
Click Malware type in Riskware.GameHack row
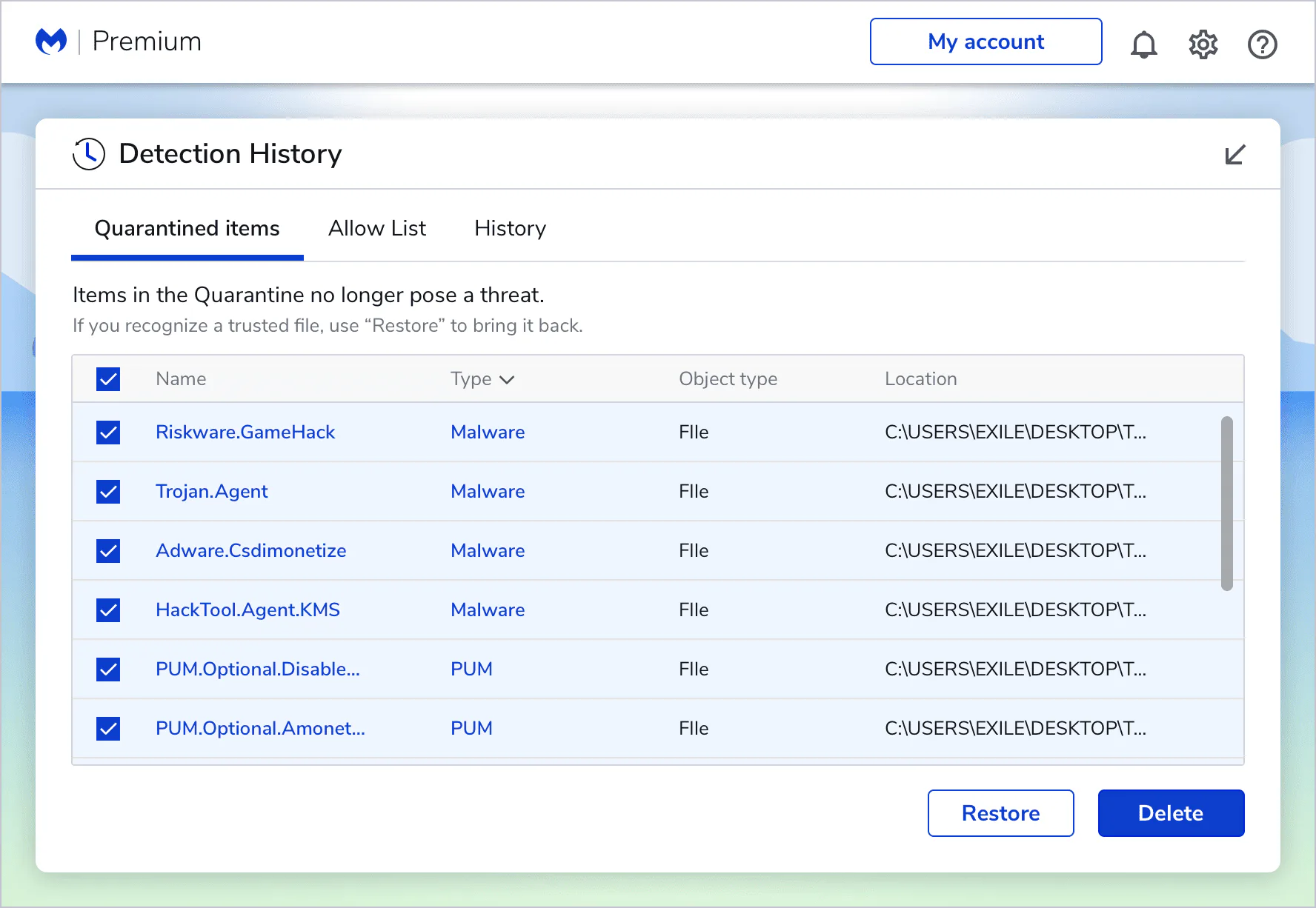point(488,433)
